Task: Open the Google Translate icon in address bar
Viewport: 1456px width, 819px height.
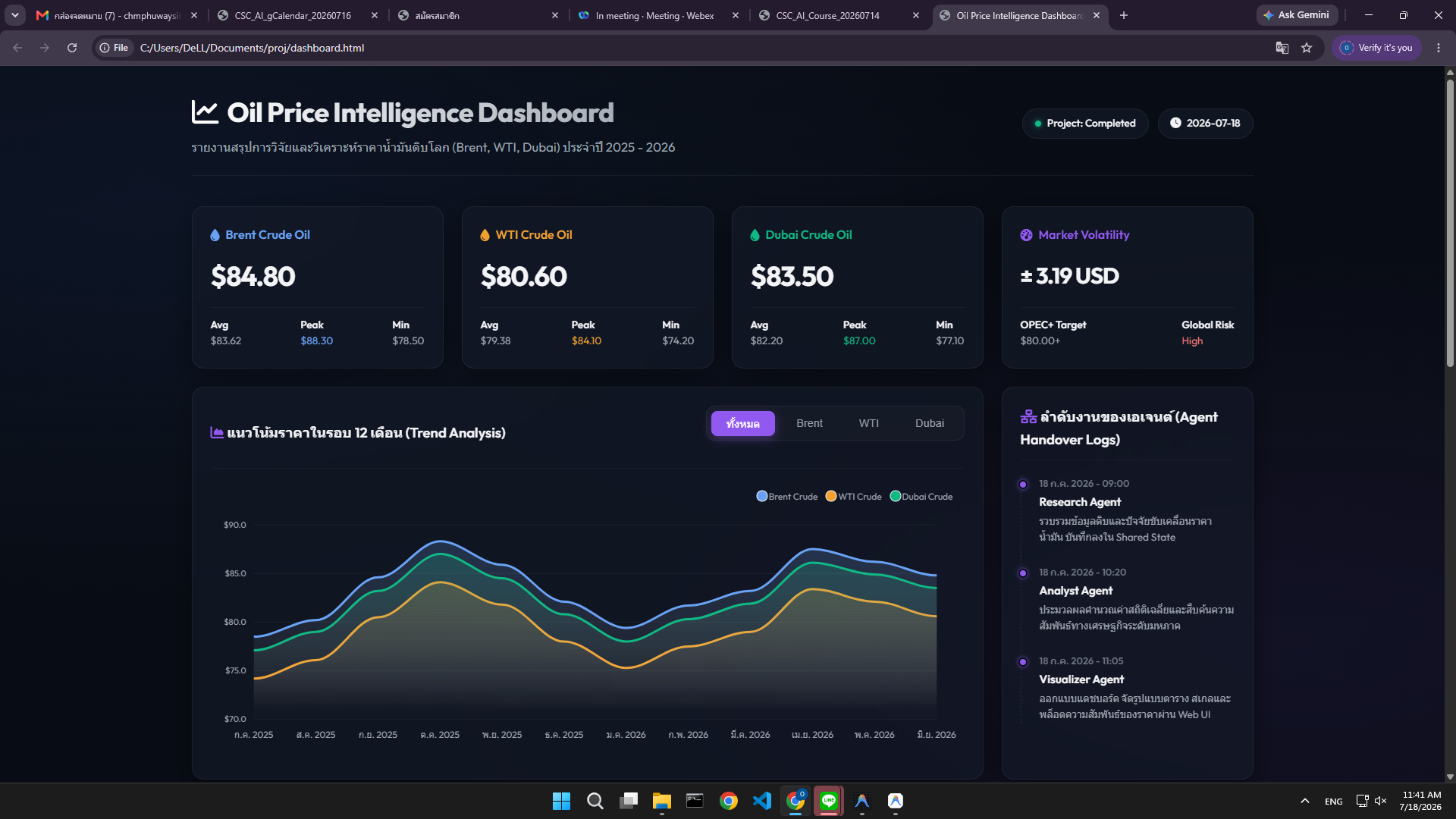Action: [x=1282, y=48]
